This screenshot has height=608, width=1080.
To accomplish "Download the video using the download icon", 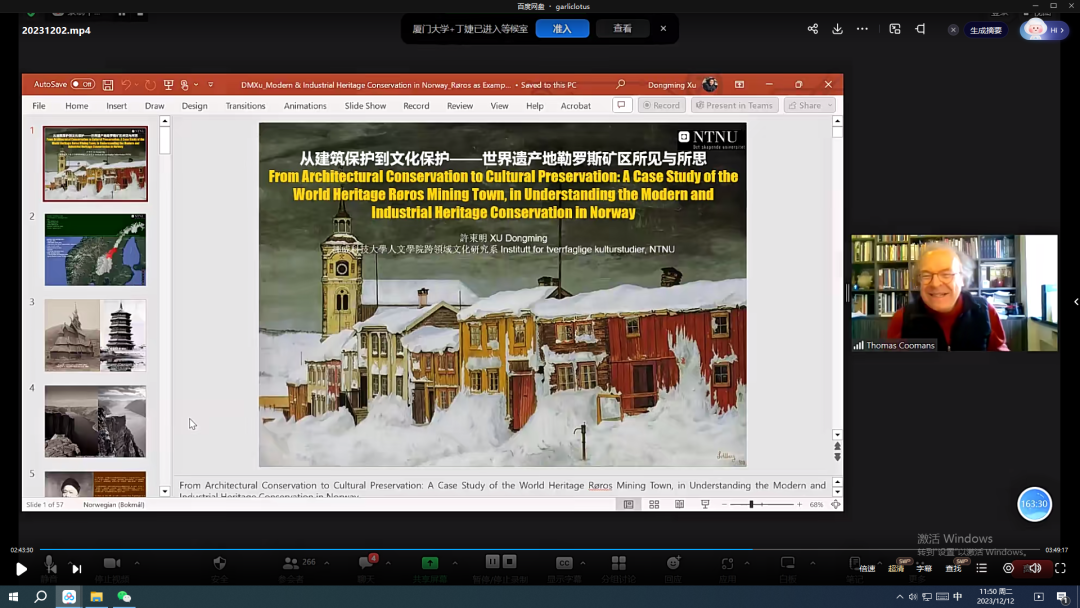I will [x=837, y=29].
